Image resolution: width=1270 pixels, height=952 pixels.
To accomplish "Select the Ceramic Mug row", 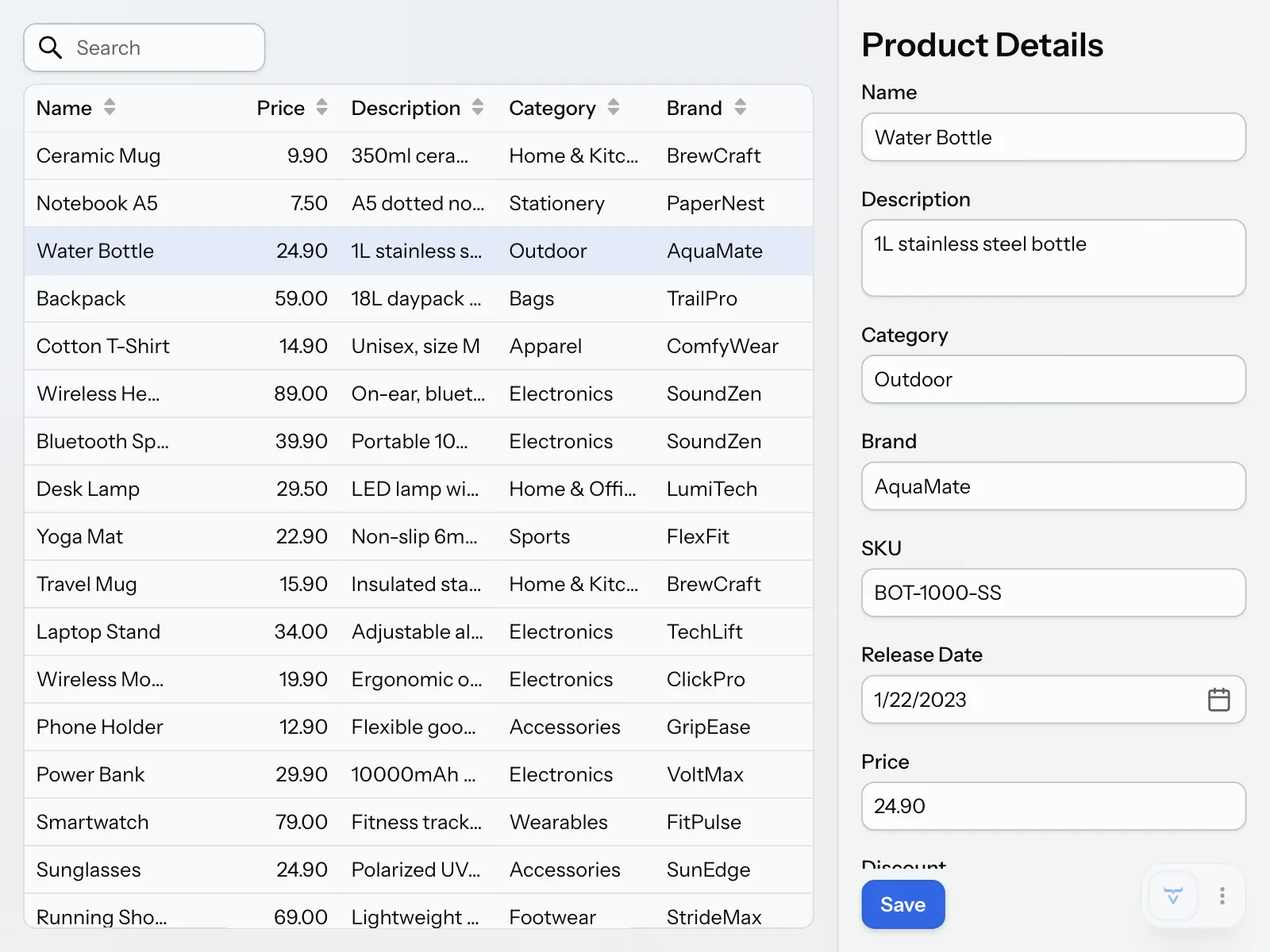I will point(418,155).
